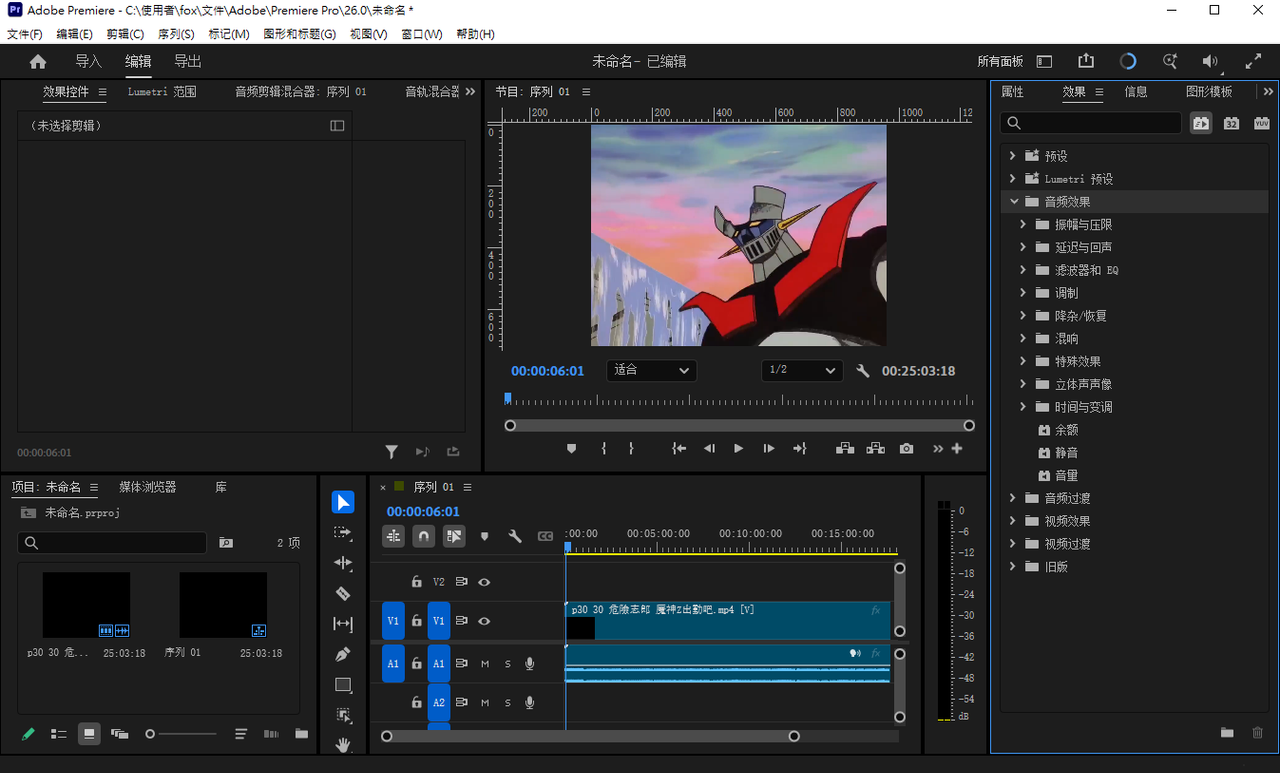Image resolution: width=1280 pixels, height=773 pixels.
Task: Select the Rectangle tool
Action: 343,685
